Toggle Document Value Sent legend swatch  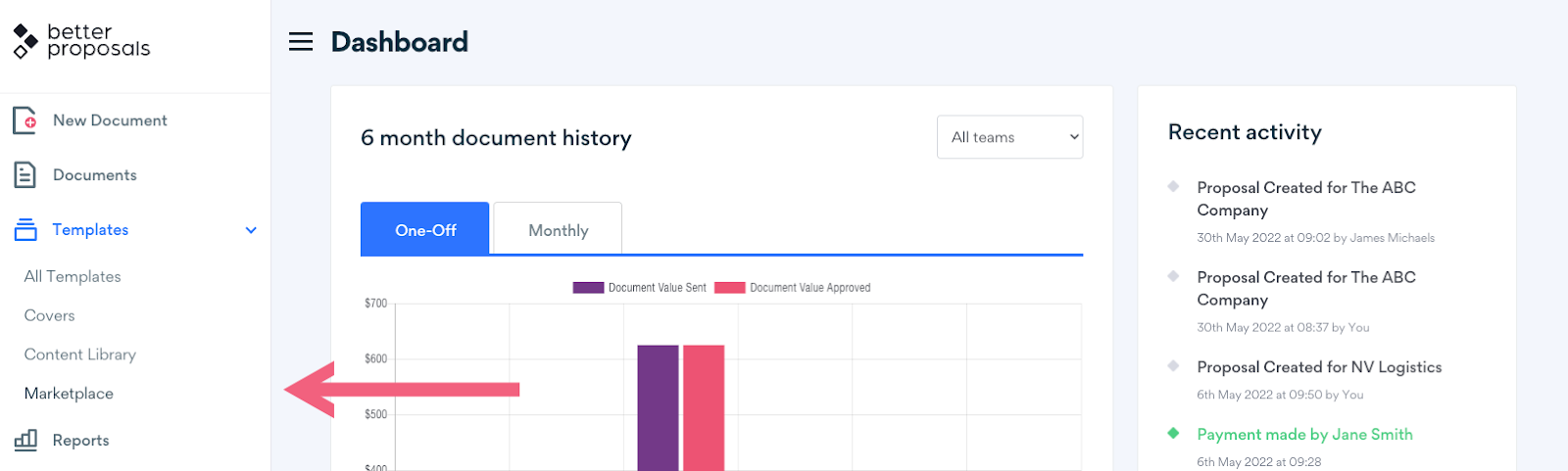pyautogui.click(x=588, y=288)
